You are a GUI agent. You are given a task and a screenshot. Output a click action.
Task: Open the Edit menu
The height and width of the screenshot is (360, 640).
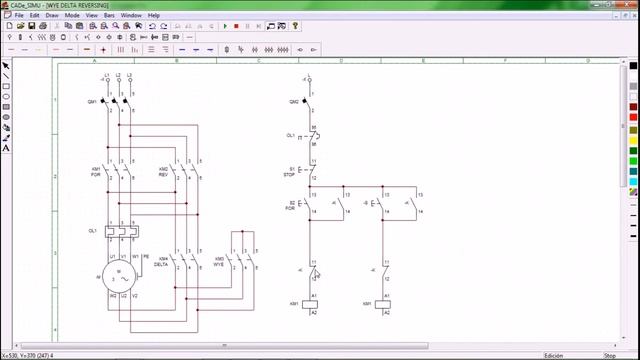pos(34,16)
